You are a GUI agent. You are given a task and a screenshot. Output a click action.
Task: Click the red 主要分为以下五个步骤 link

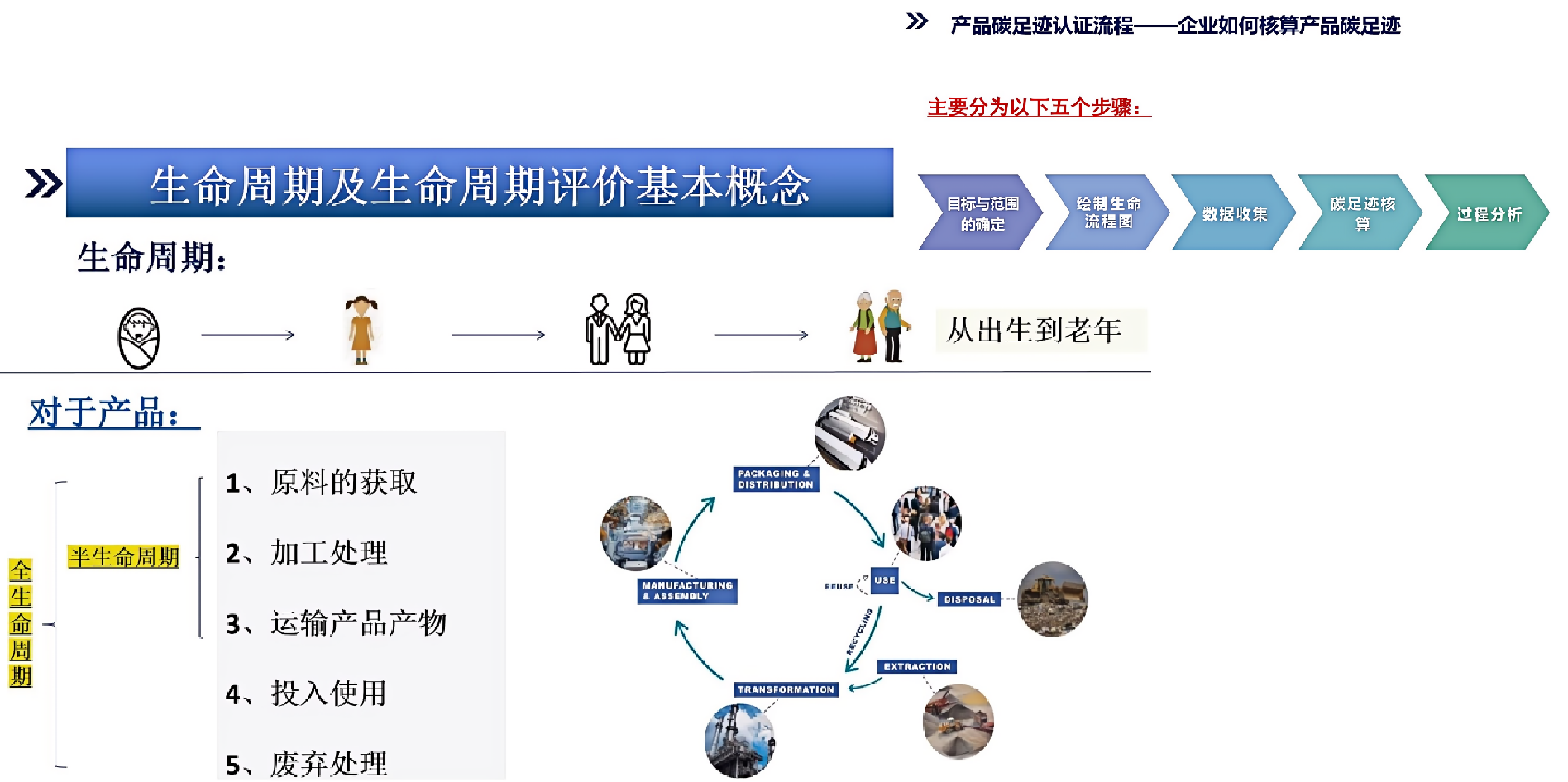[x=1039, y=107]
